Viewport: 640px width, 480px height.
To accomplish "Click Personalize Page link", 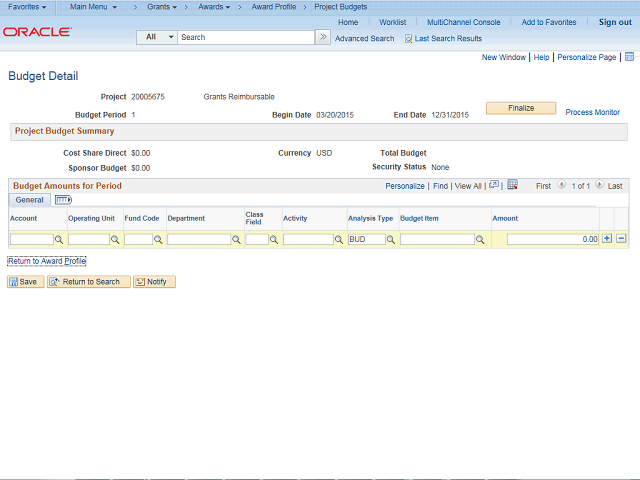I will (587, 57).
